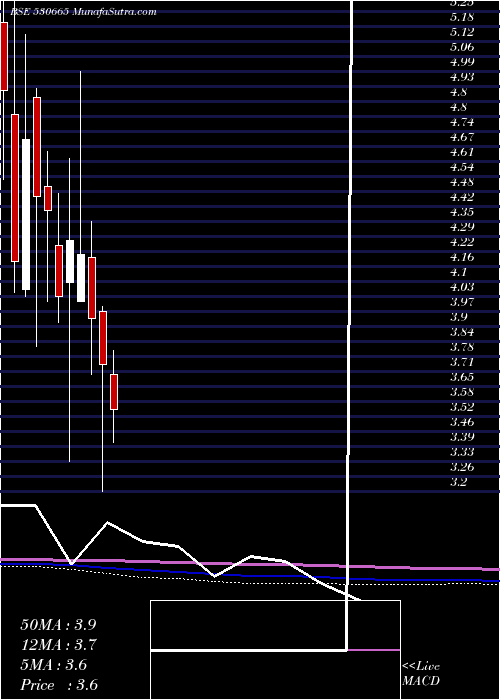500x700 pixels.
Task: Select the 4.03 price axis label
Action: [462, 287]
